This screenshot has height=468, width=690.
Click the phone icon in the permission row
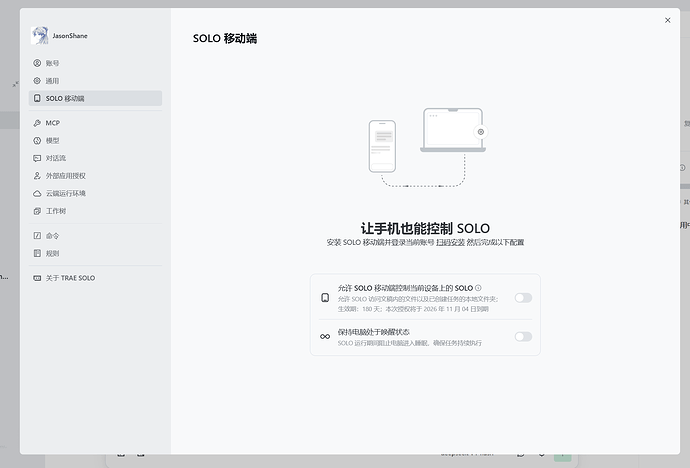tap(325, 298)
